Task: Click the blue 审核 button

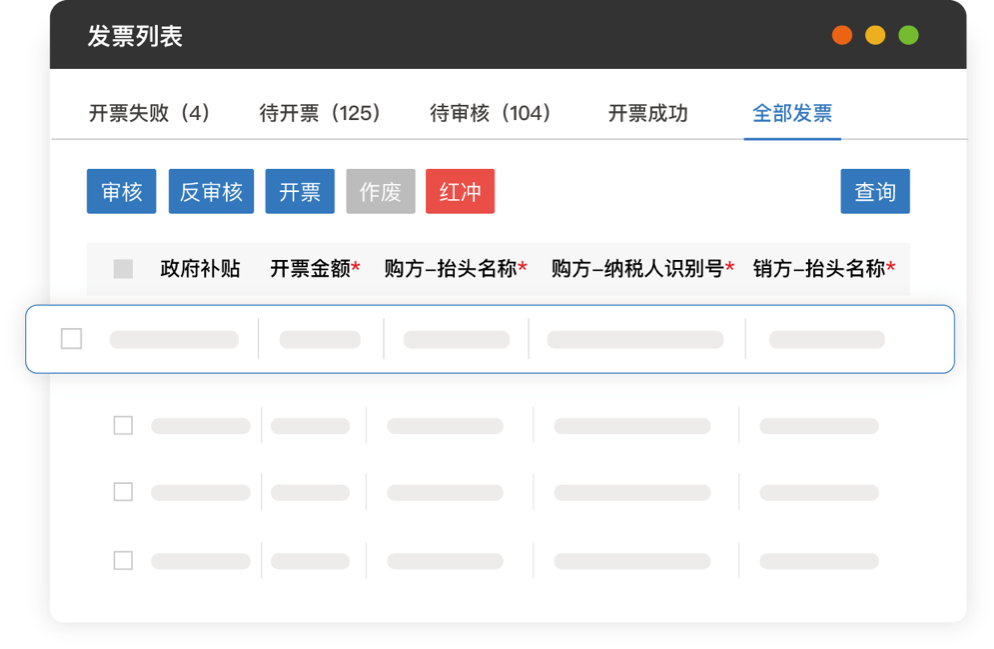Action: (122, 192)
